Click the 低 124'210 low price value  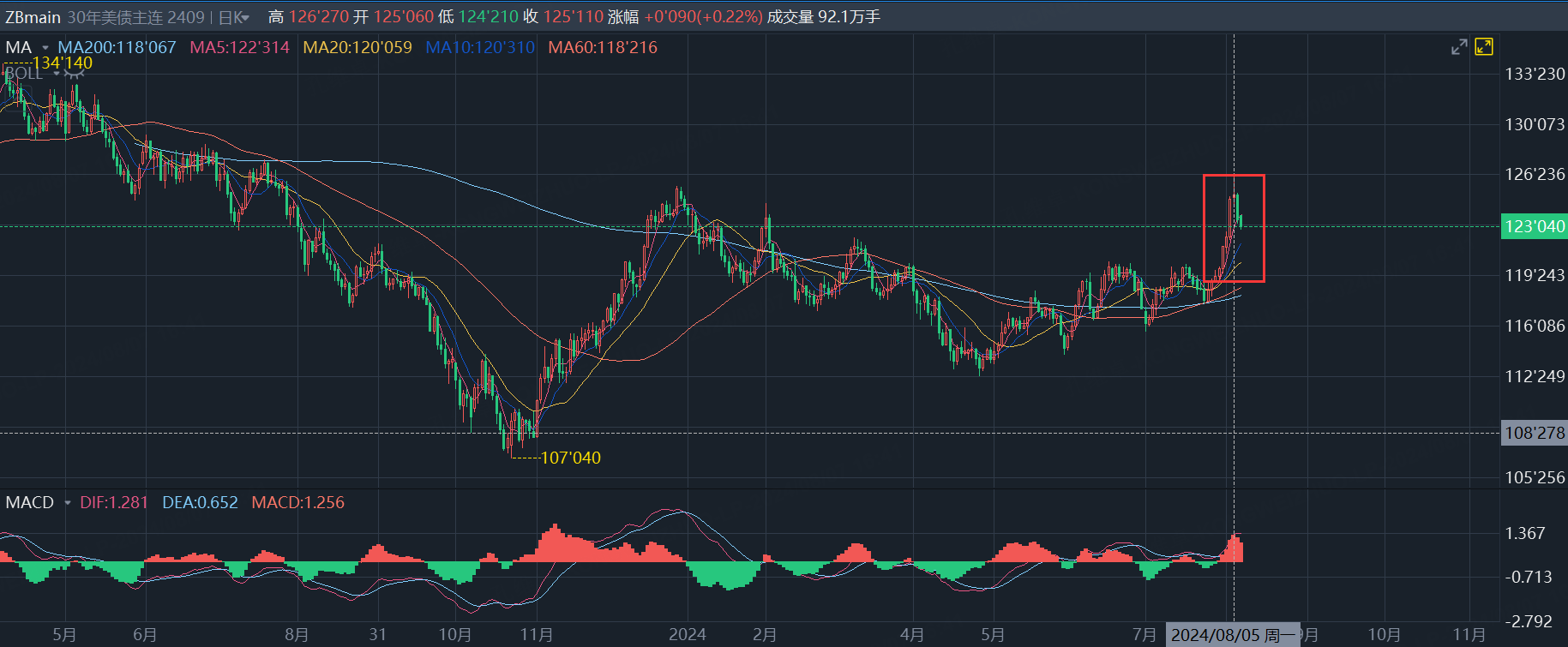[478, 17]
